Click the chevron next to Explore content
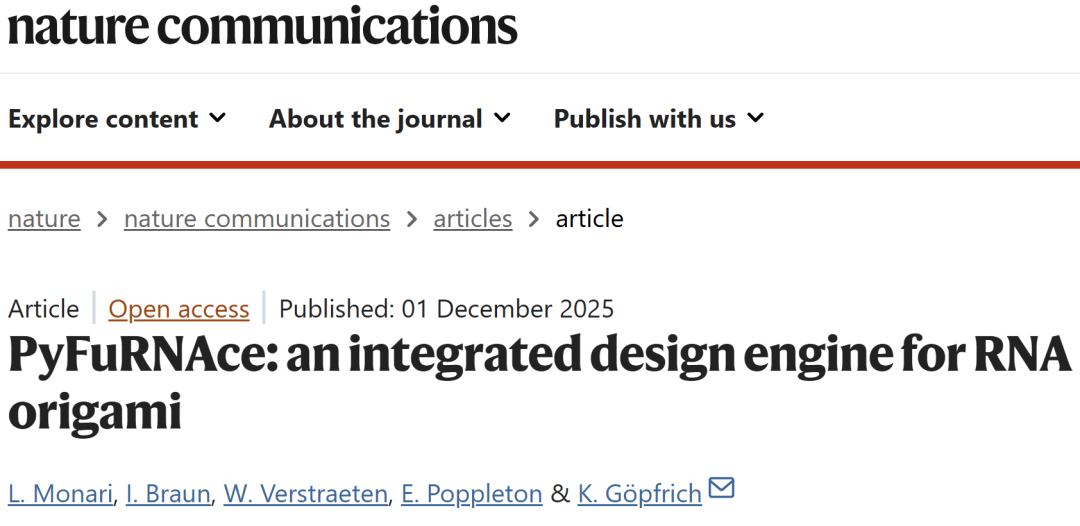Image resolution: width=1080 pixels, height=526 pixels. click(x=217, y=119)
